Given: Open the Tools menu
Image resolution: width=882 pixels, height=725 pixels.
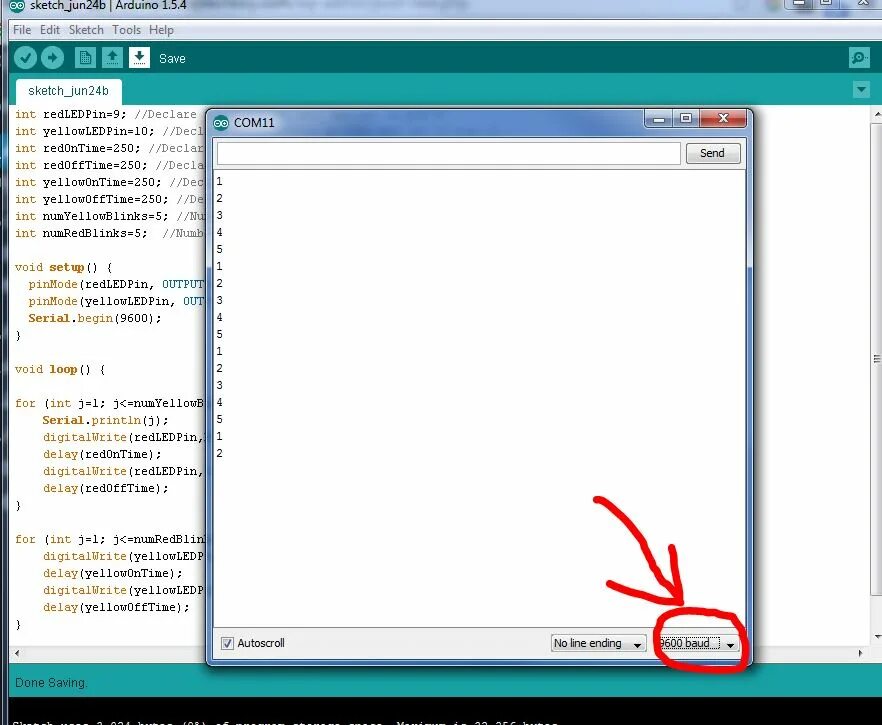Looking at the screenshot, I should [x=126, y=30].
